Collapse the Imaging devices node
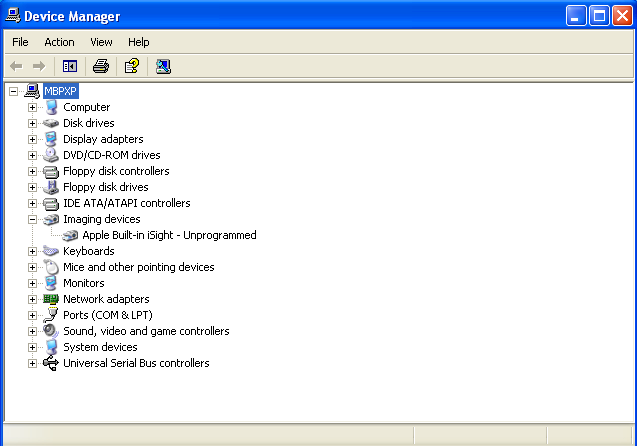The height and width of the screenshot is (446, 637). click(x=32, y=219)
